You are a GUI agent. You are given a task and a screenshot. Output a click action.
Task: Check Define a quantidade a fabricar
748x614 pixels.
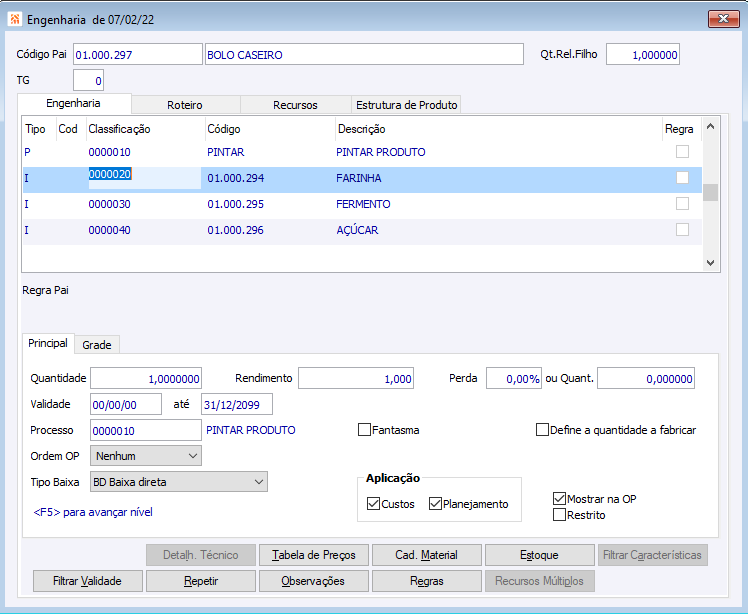(x=543, y=430)
